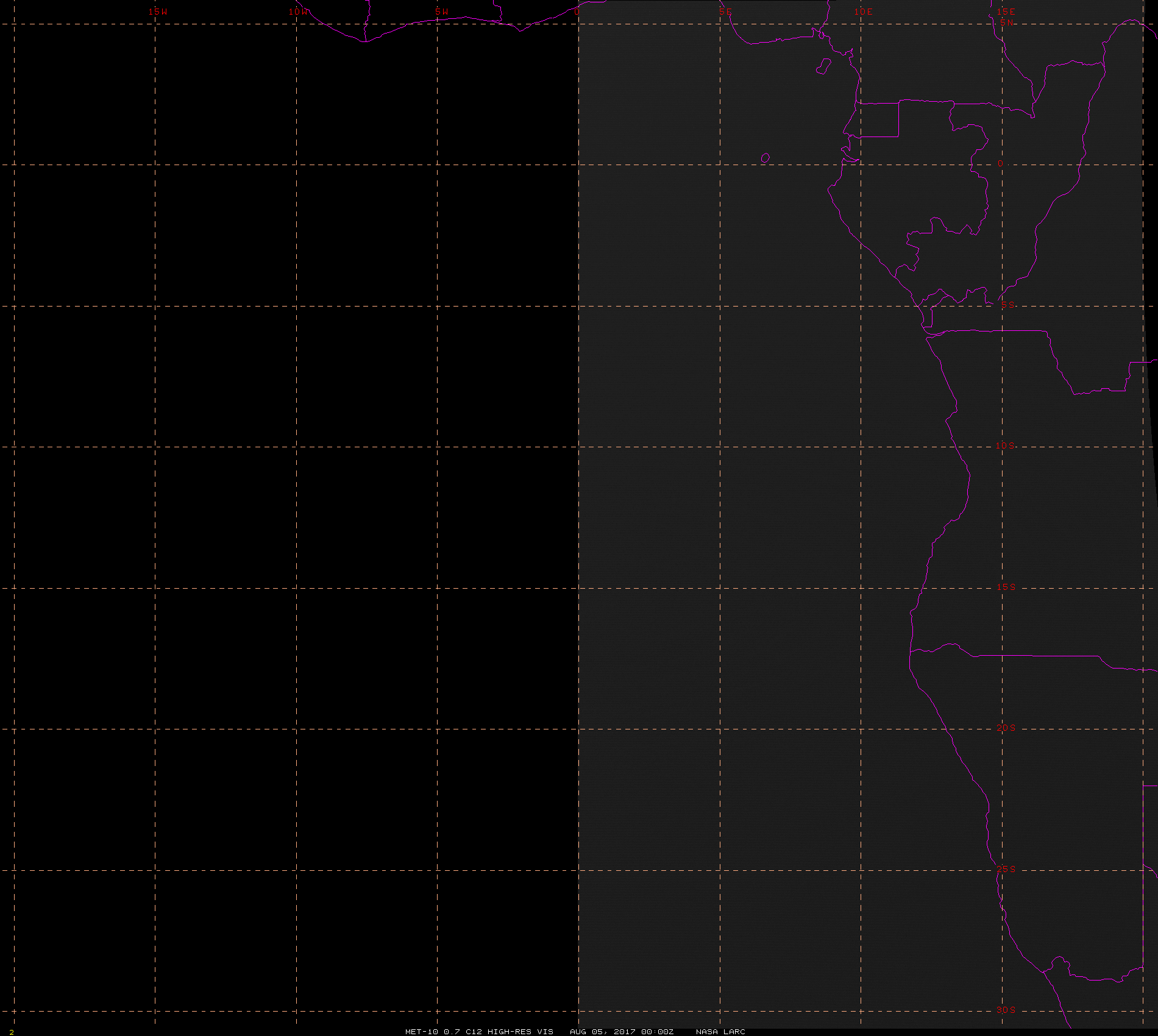Image resolution: width=1158 pixels, height=1036 pixels.
Task: Click the "5W" longitude label
Action: click(442, 12)
